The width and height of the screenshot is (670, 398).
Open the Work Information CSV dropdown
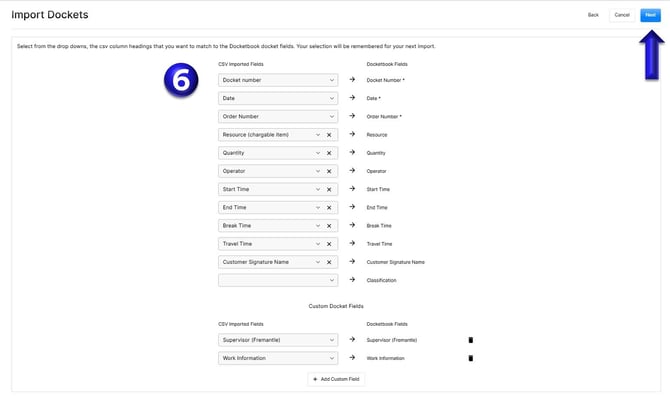(278, 358)
